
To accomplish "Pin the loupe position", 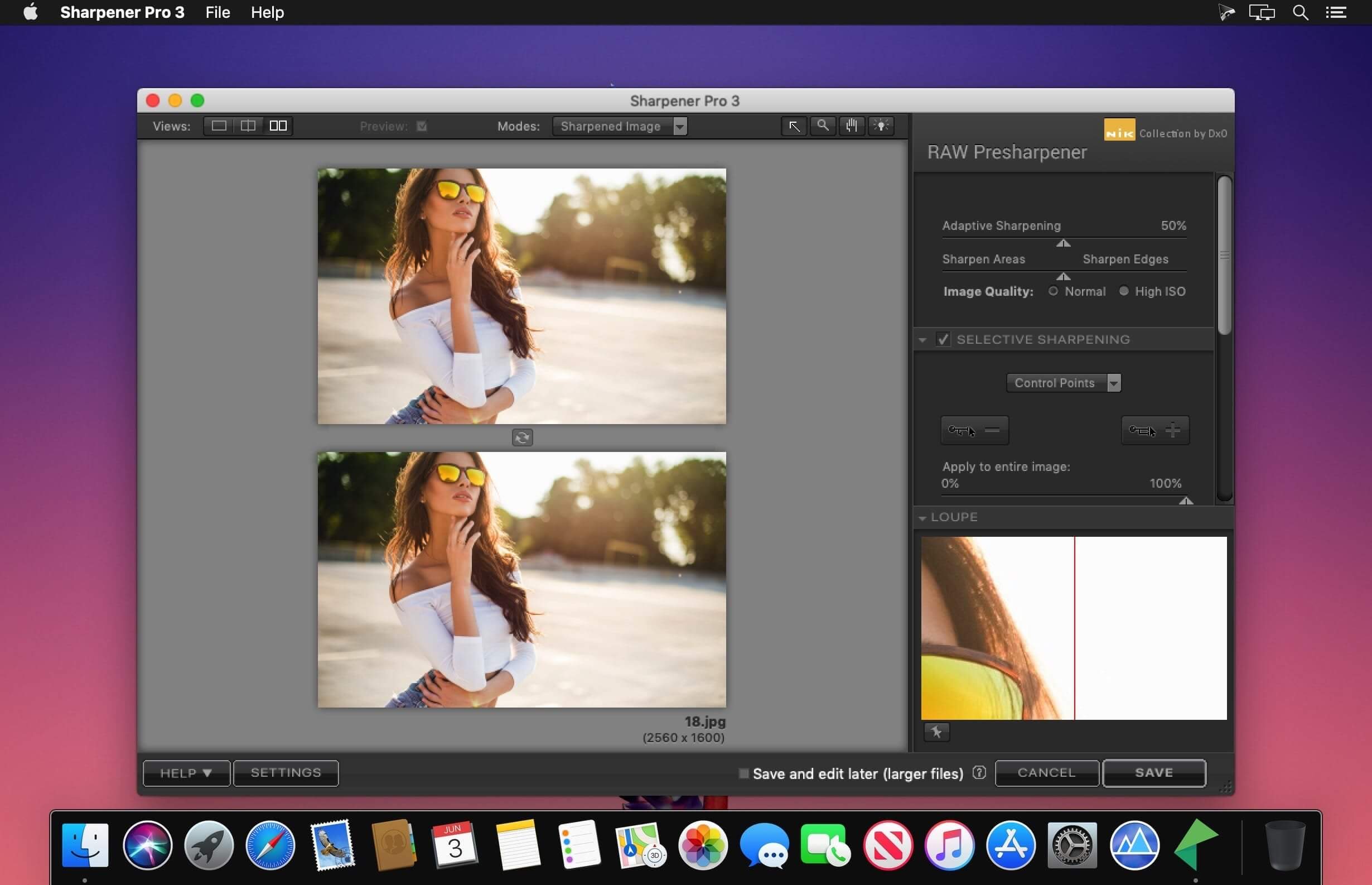I will pos(936,732).
